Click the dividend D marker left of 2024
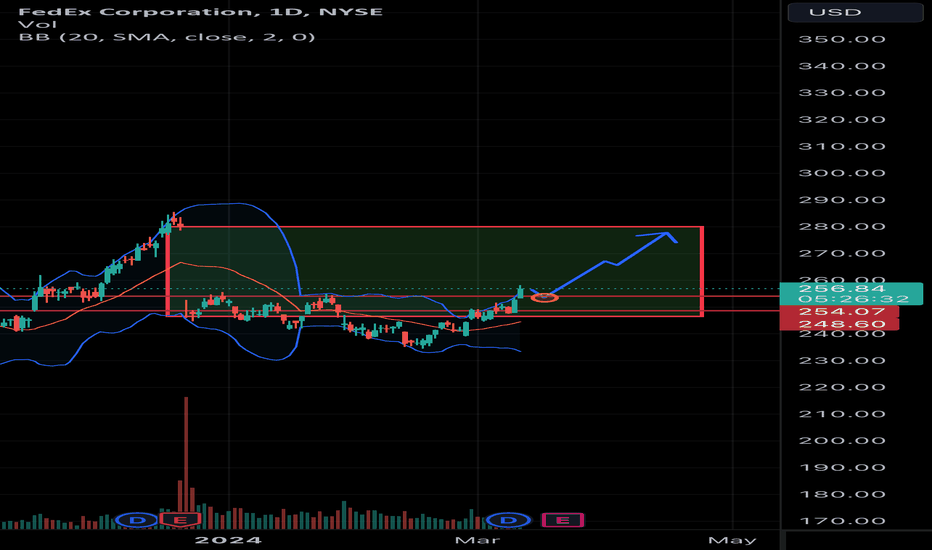932x550 pixels. (137, 520)
